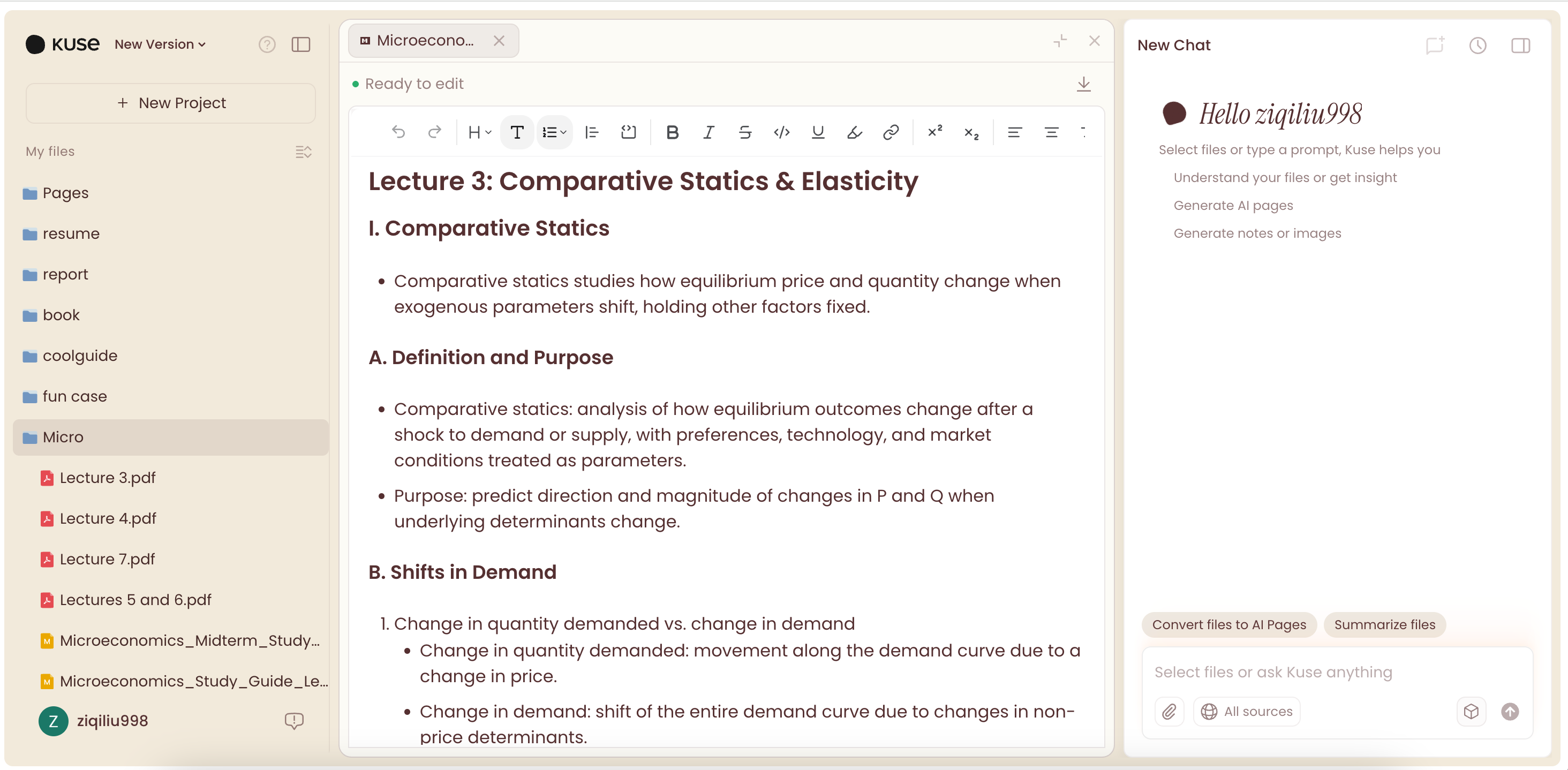Insert a hyperlink using the link icon

click(890, 132)
